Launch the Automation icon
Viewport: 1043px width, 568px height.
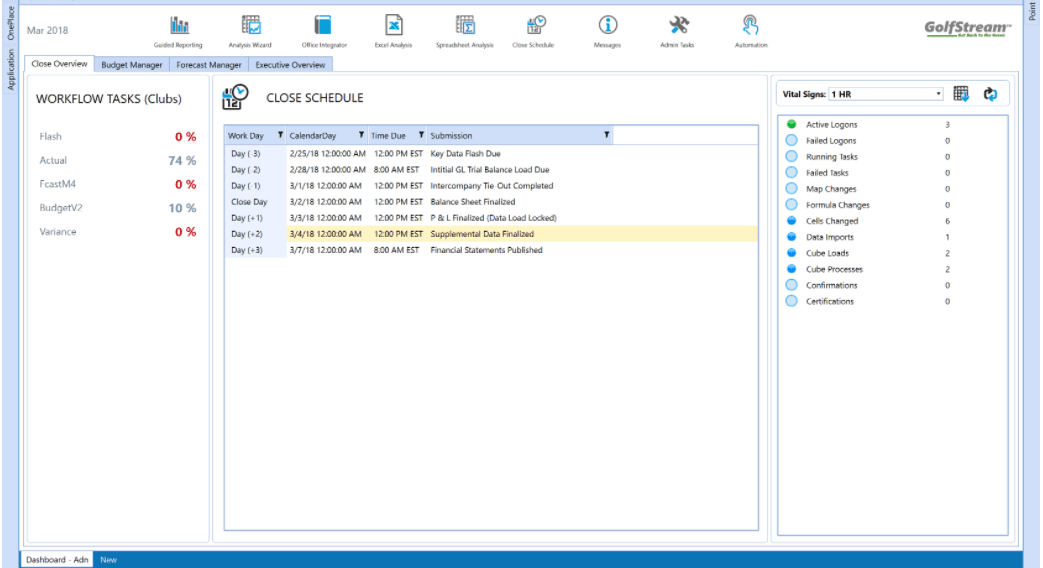(750, 27)
